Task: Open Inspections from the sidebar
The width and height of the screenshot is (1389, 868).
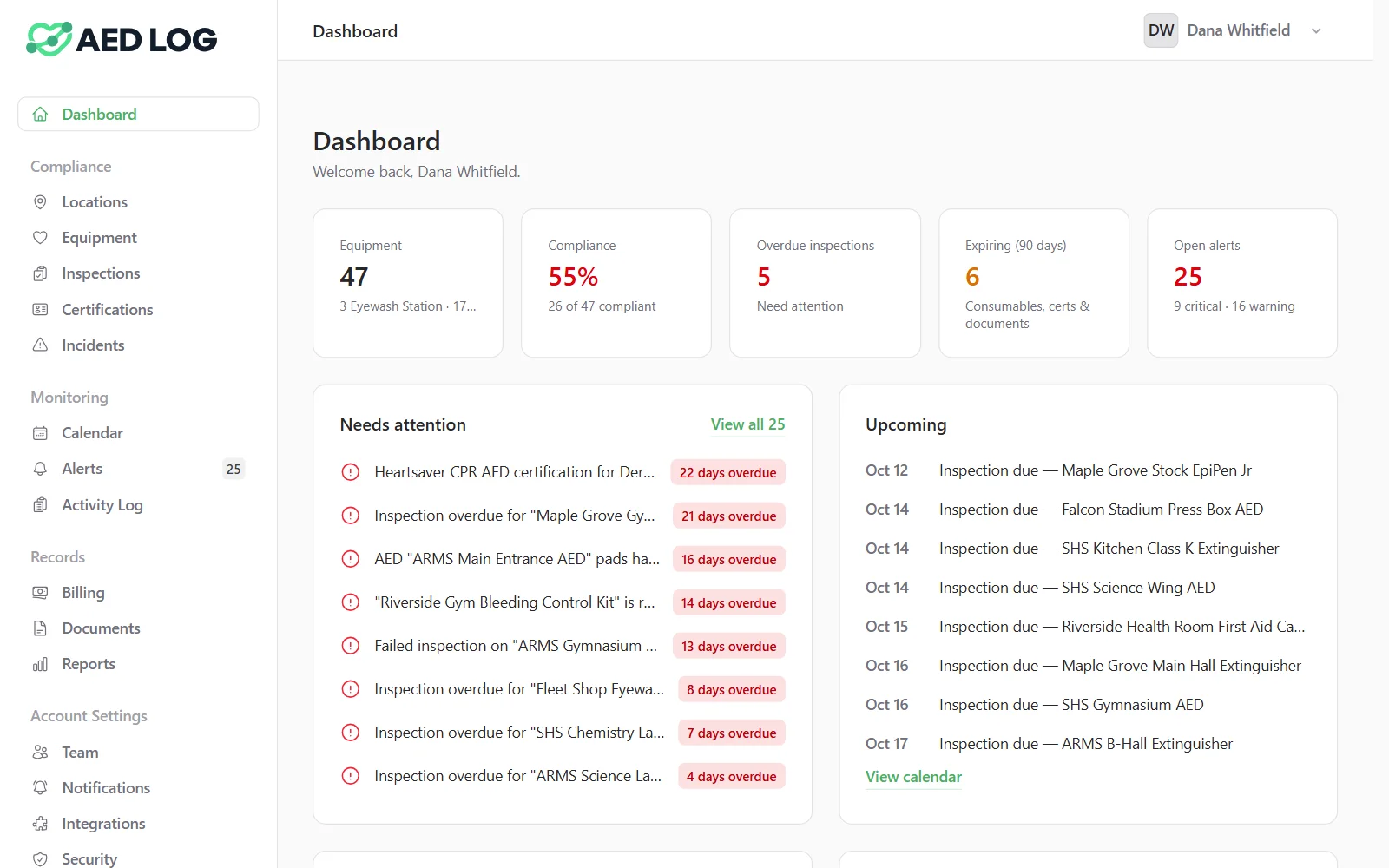Action: (x=138, y=273)
